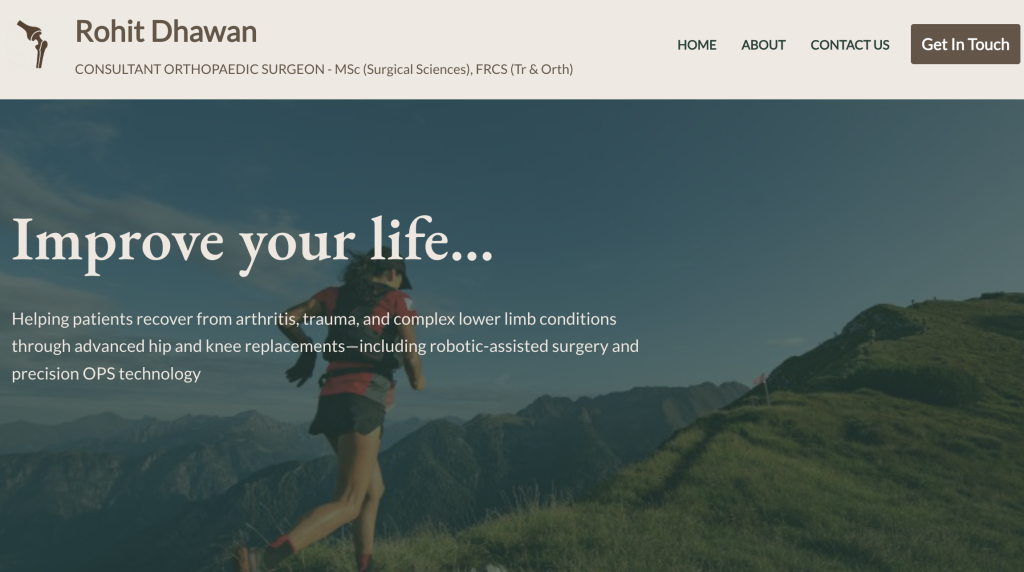Click the runner's black glove
Screen dimensions: 1024x572
(301, 368)
